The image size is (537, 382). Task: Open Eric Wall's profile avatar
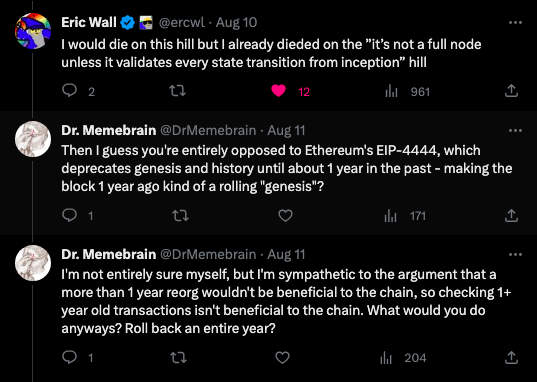pyautogui.click(x=33, y=31)
